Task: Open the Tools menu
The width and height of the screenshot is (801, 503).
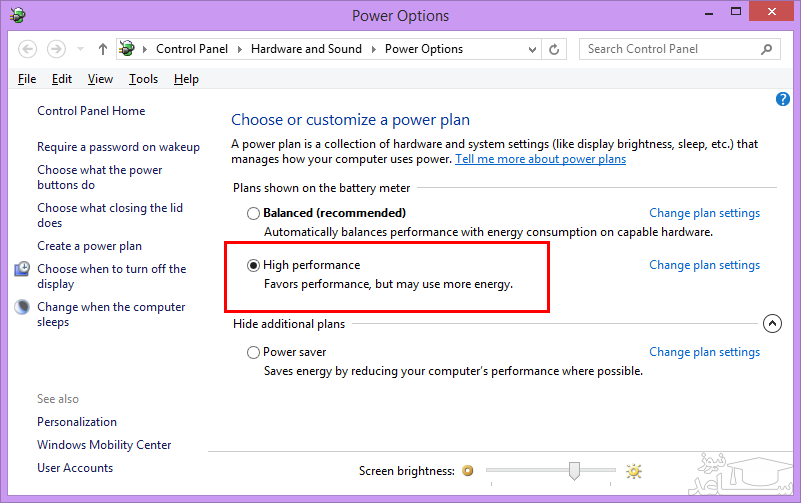Action: 143,79
